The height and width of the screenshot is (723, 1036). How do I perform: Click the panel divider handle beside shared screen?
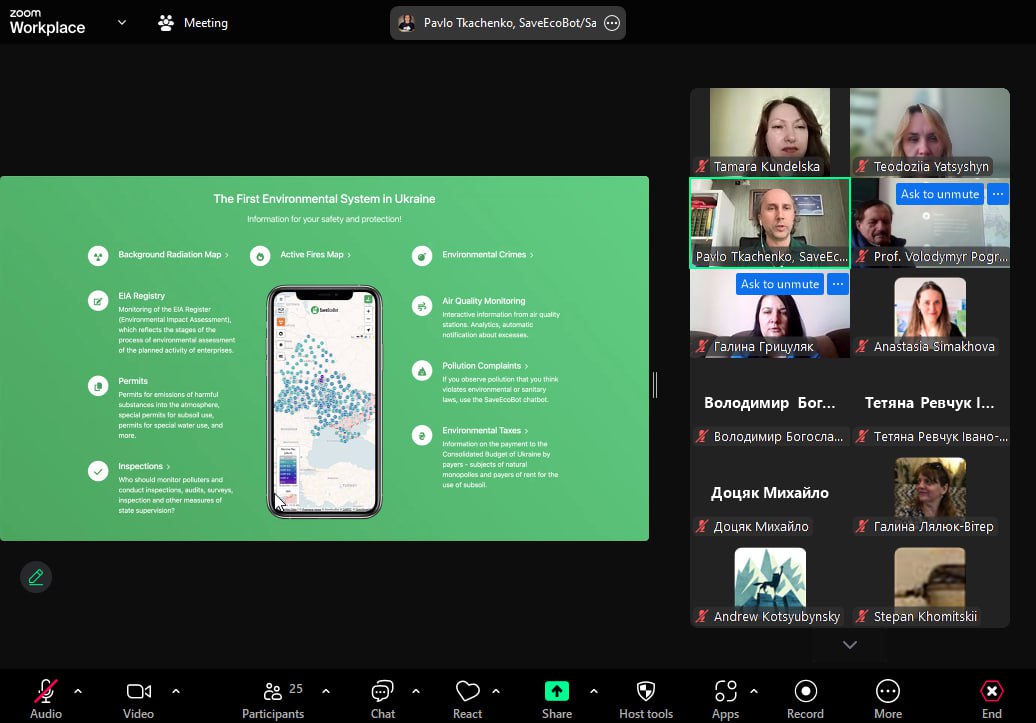coord(655,385)
